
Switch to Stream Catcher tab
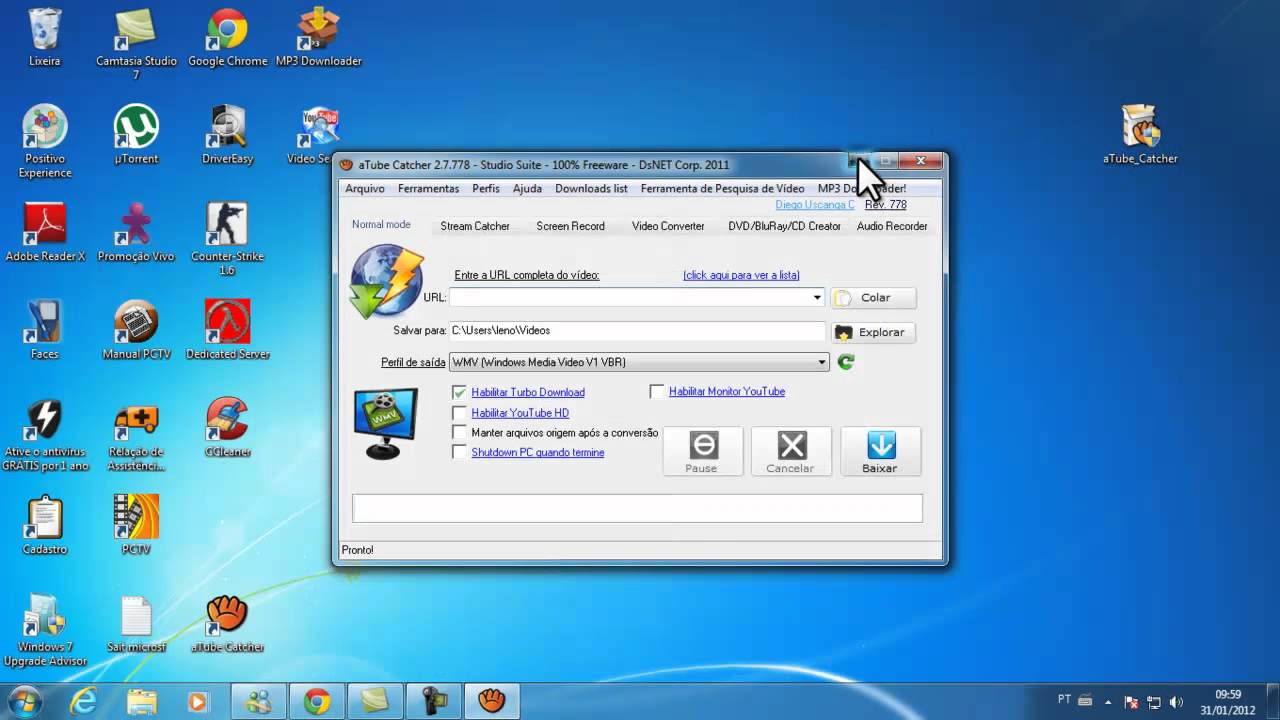[475, 226]
